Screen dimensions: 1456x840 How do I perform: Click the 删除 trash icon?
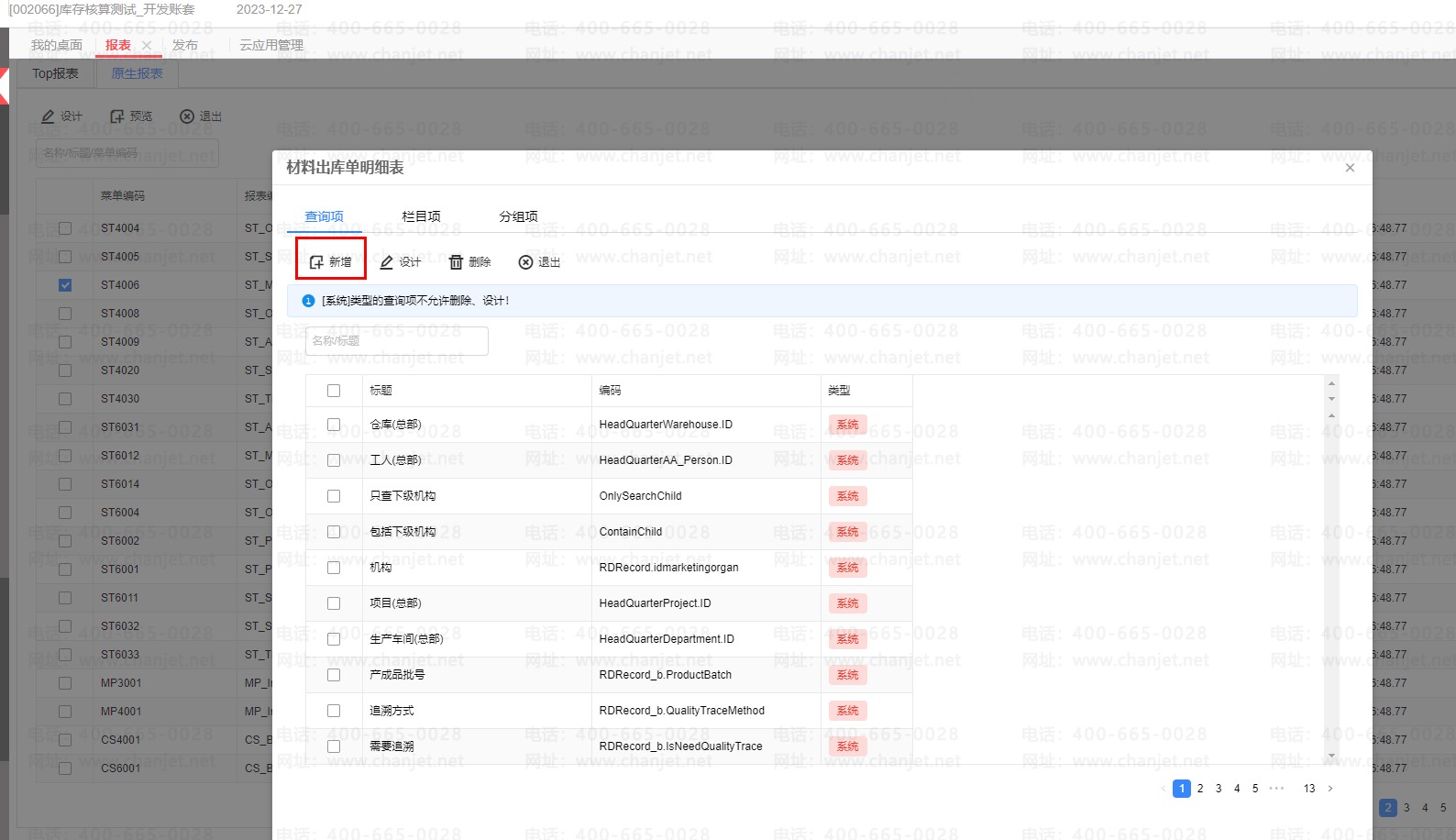[x=456, y=262]
